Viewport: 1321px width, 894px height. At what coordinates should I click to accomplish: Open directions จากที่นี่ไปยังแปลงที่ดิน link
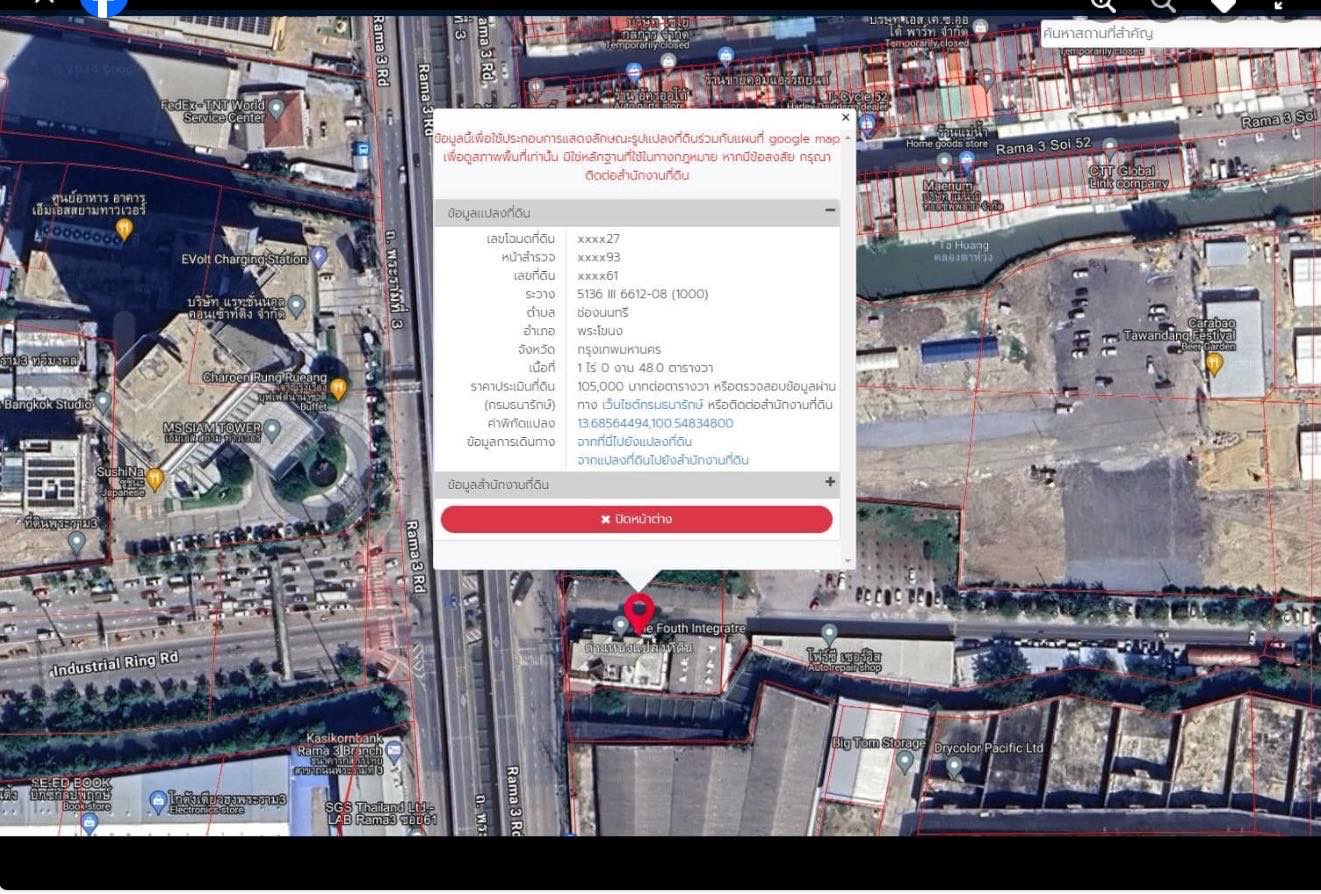click(634, 441)
